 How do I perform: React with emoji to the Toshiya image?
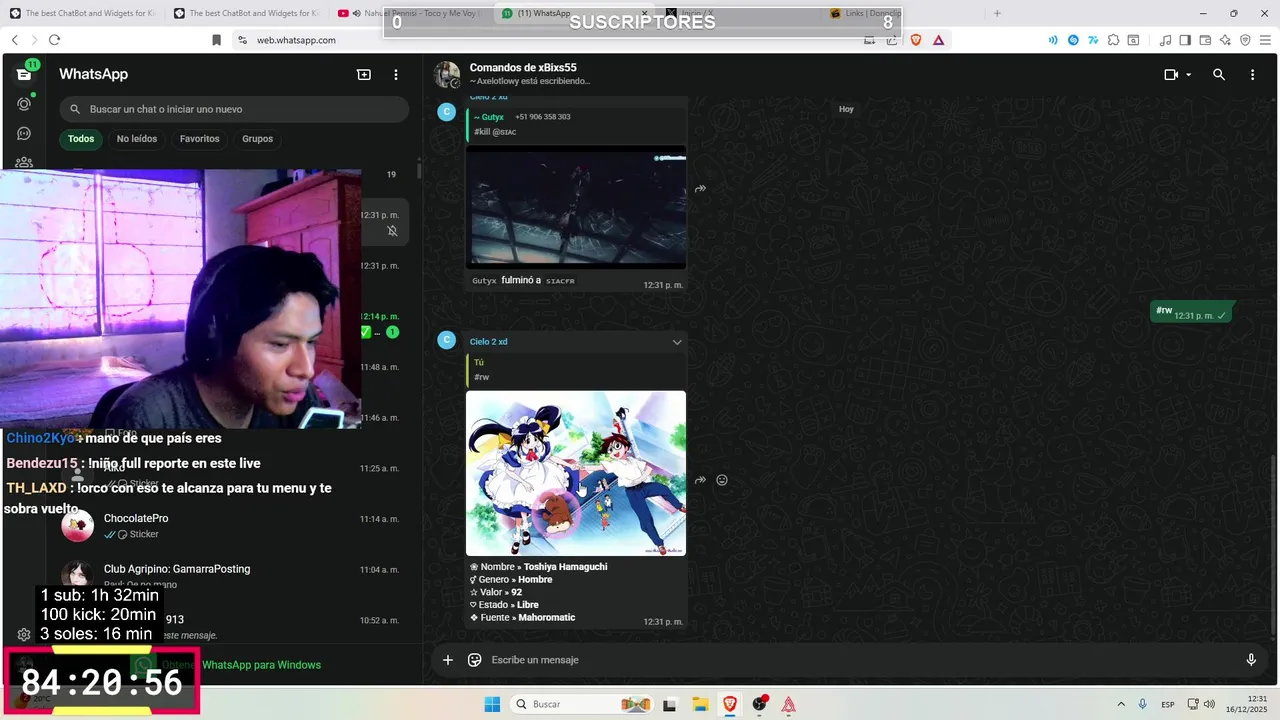722,480
